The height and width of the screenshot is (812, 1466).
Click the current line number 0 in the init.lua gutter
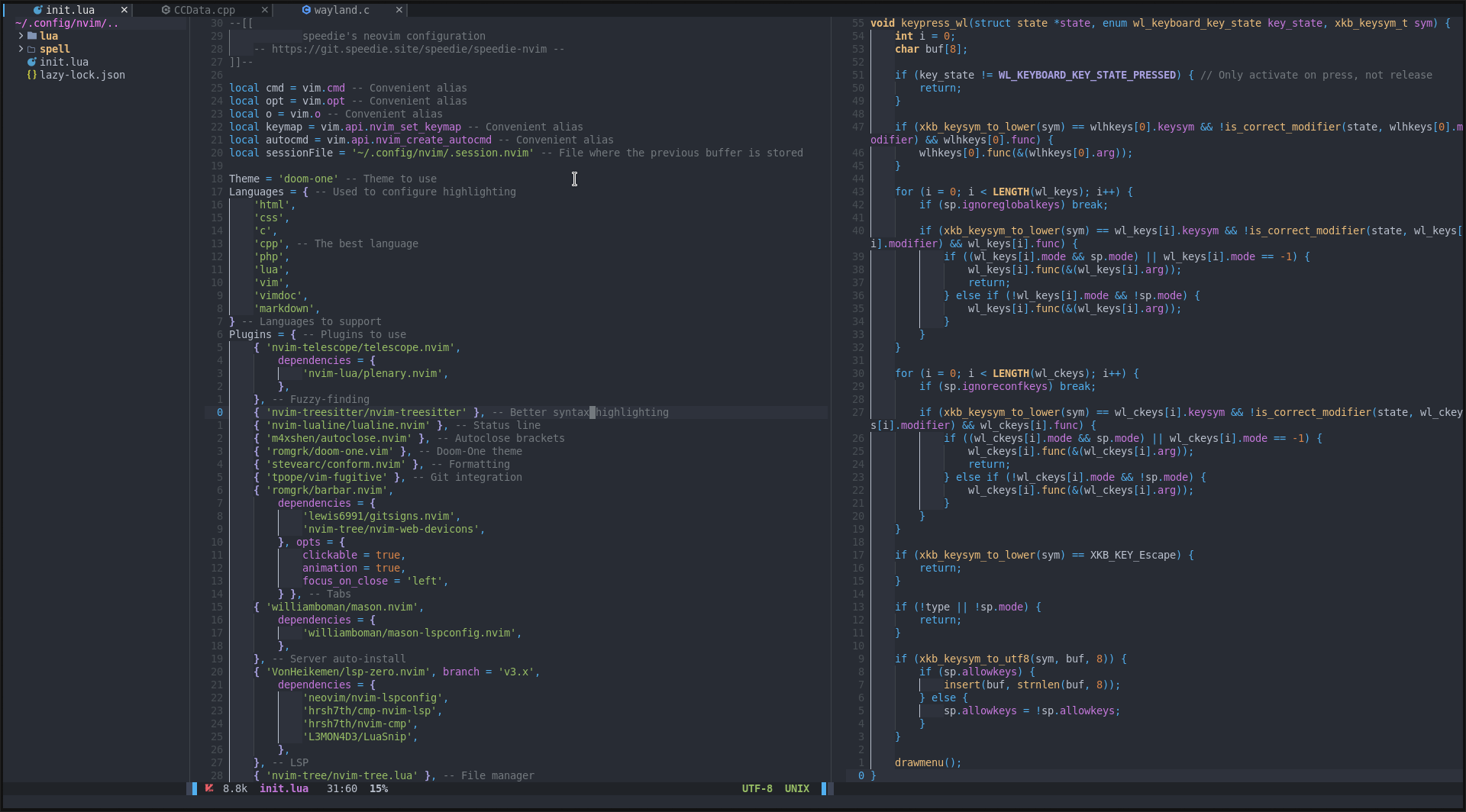click(220, 412)
